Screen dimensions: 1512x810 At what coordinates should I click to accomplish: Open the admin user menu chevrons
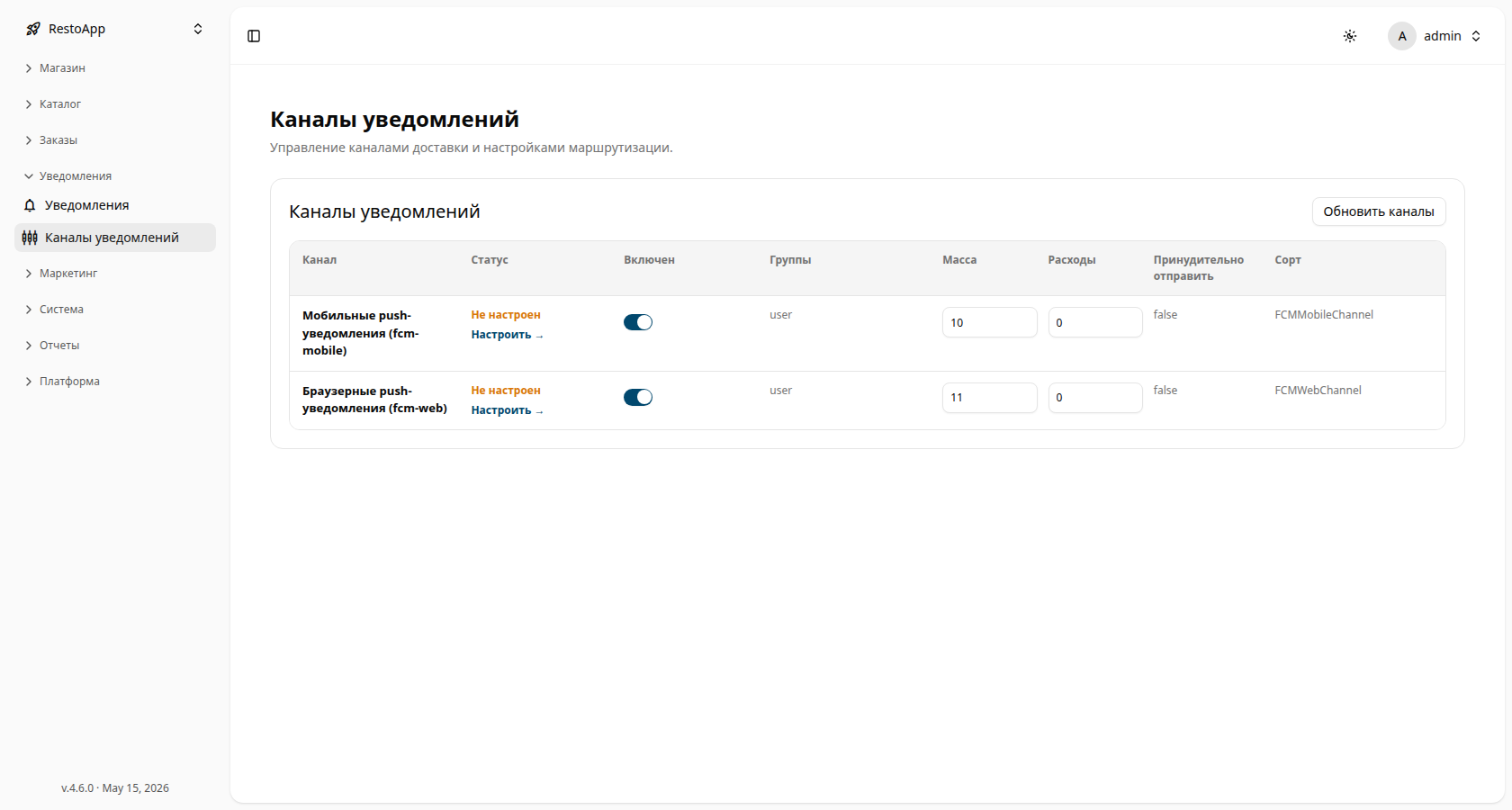pyautogui.click(x=1476, y=36)
